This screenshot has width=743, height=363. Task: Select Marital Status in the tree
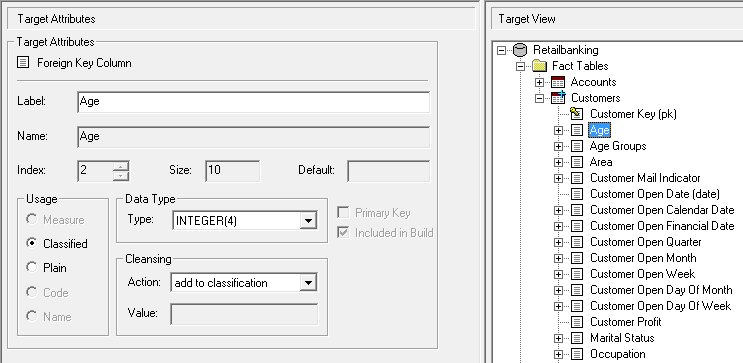622,338
